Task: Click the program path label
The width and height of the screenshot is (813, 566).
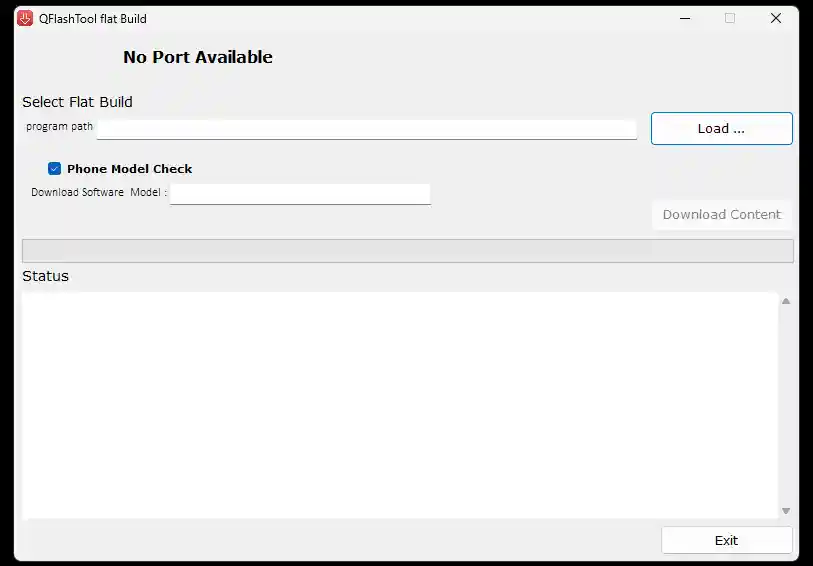Action: 60,126
